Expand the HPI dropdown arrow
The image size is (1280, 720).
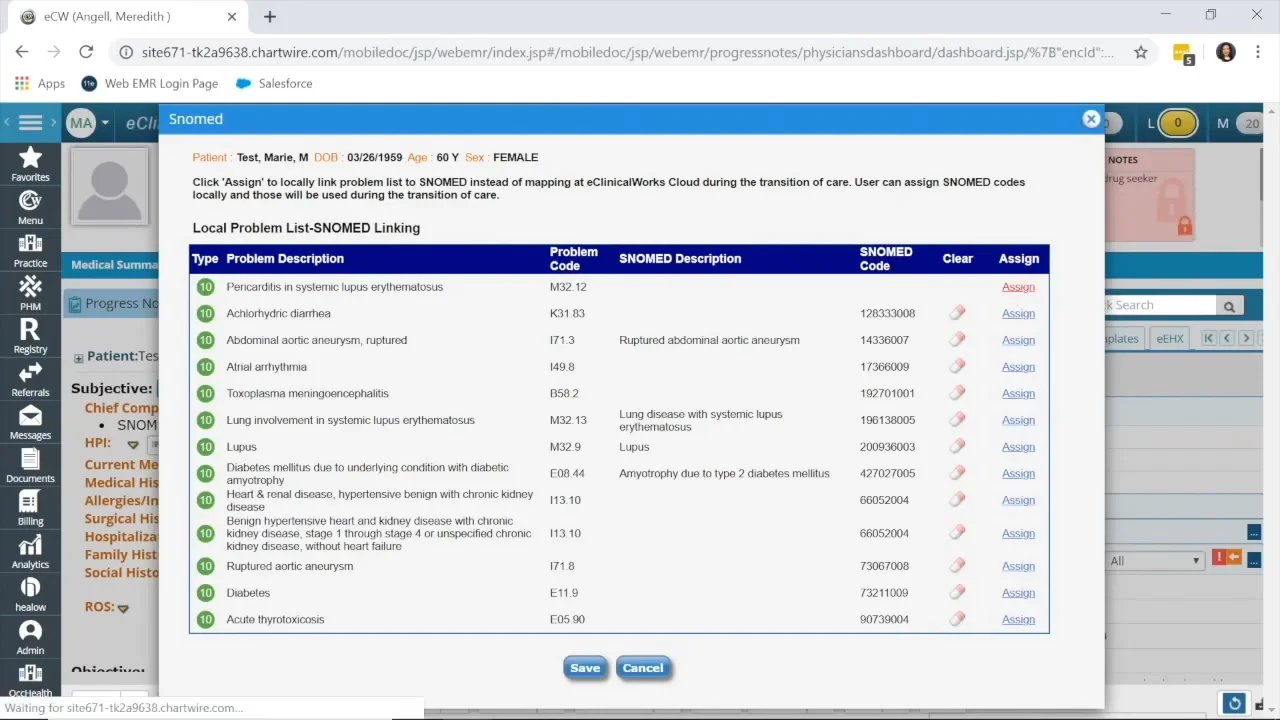pyautogui.click(x=132, y=445)
